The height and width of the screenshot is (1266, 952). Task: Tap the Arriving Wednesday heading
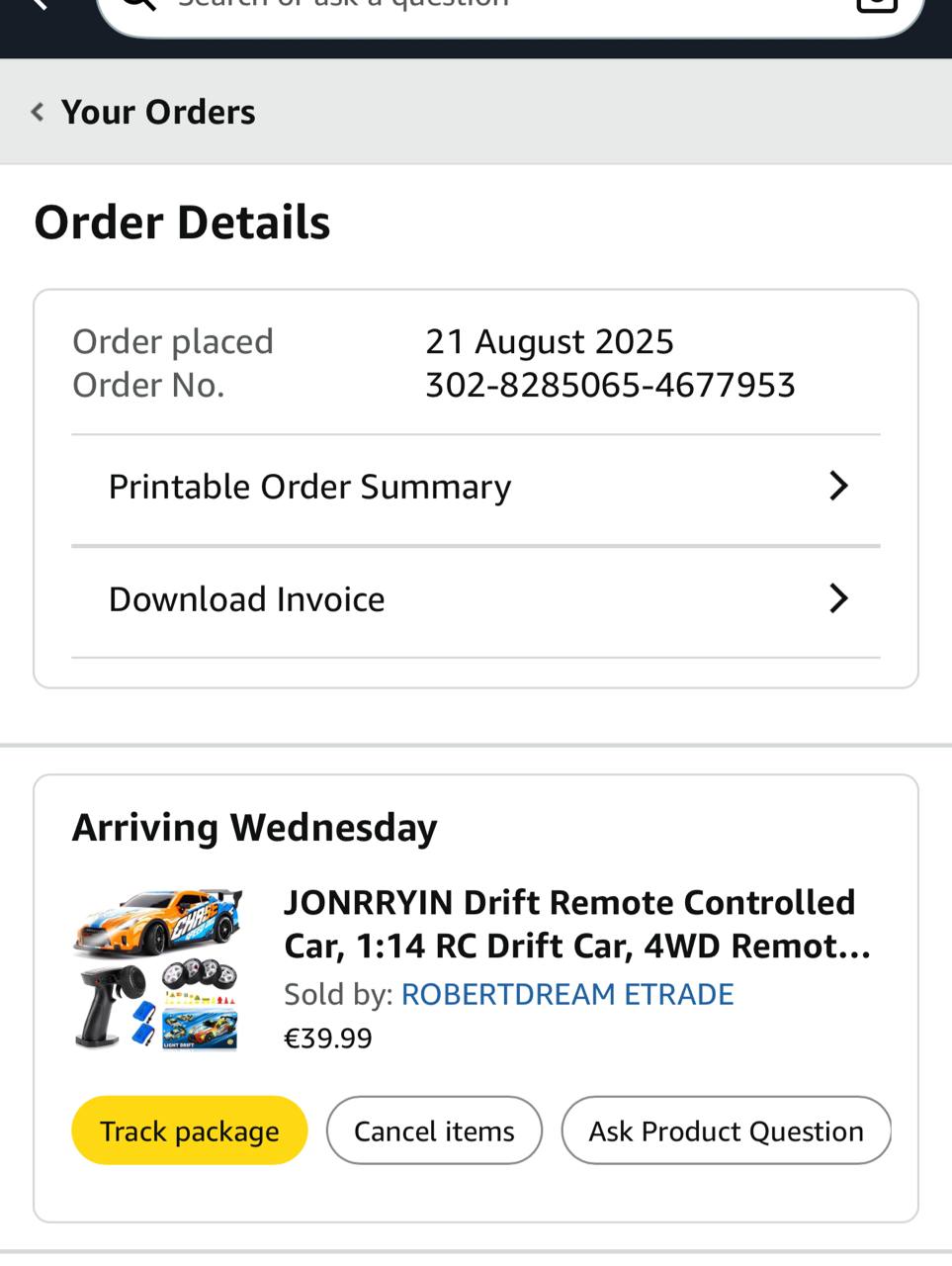(x=255, y=828)
